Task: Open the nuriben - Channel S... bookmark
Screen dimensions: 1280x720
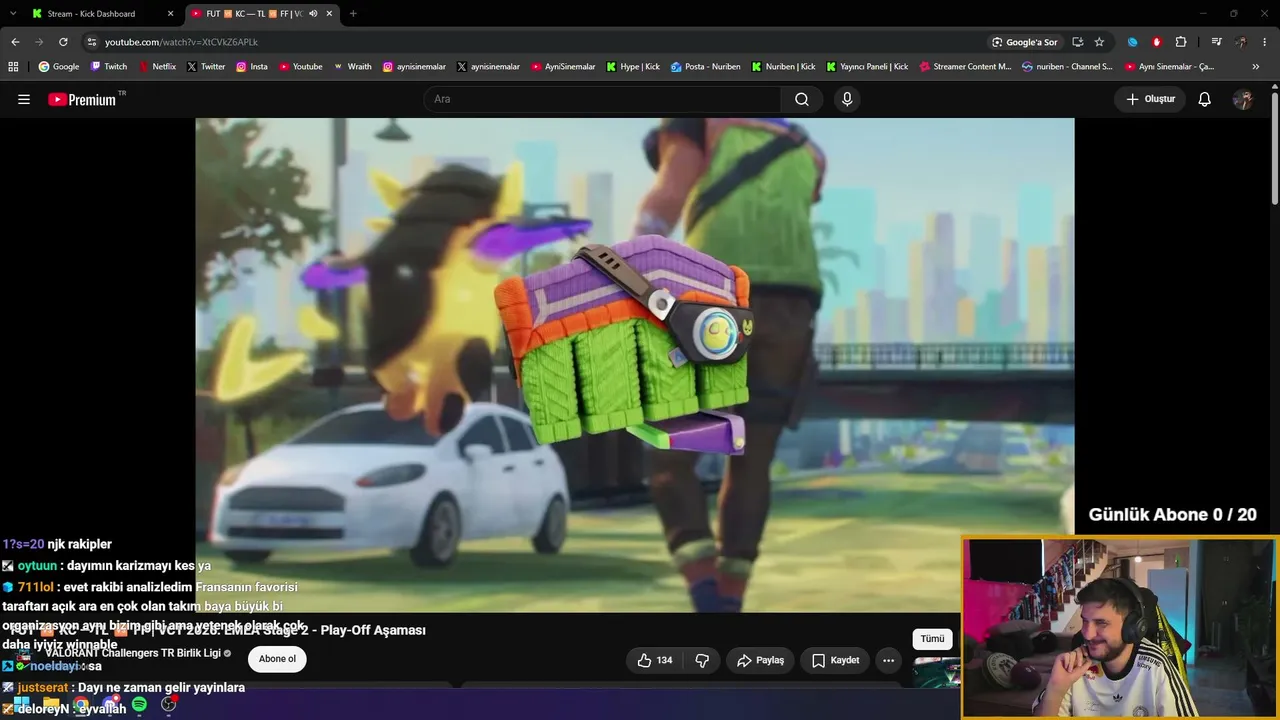Action: [1067, 67]
